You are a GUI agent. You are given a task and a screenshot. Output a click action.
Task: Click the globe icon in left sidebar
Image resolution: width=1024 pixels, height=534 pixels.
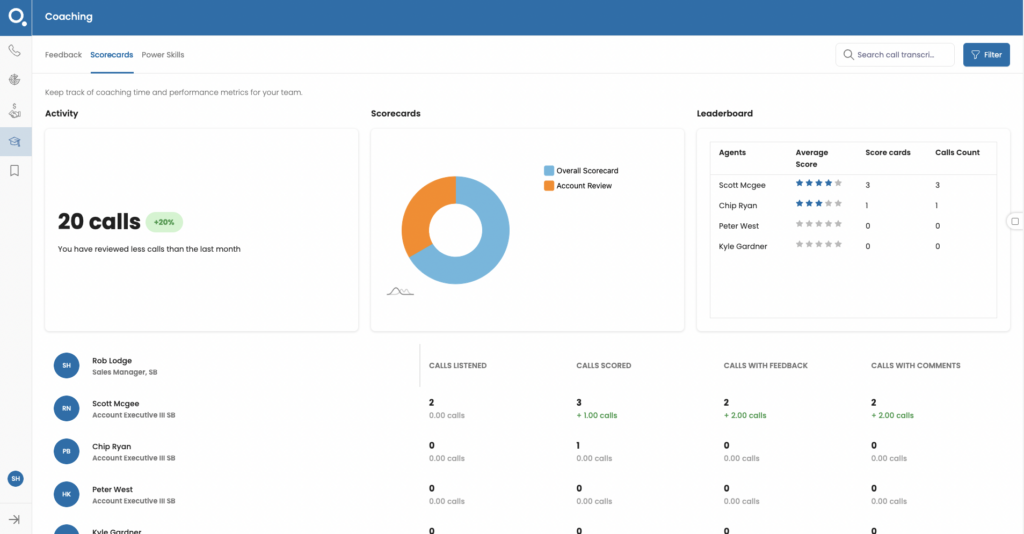(15, 80)
